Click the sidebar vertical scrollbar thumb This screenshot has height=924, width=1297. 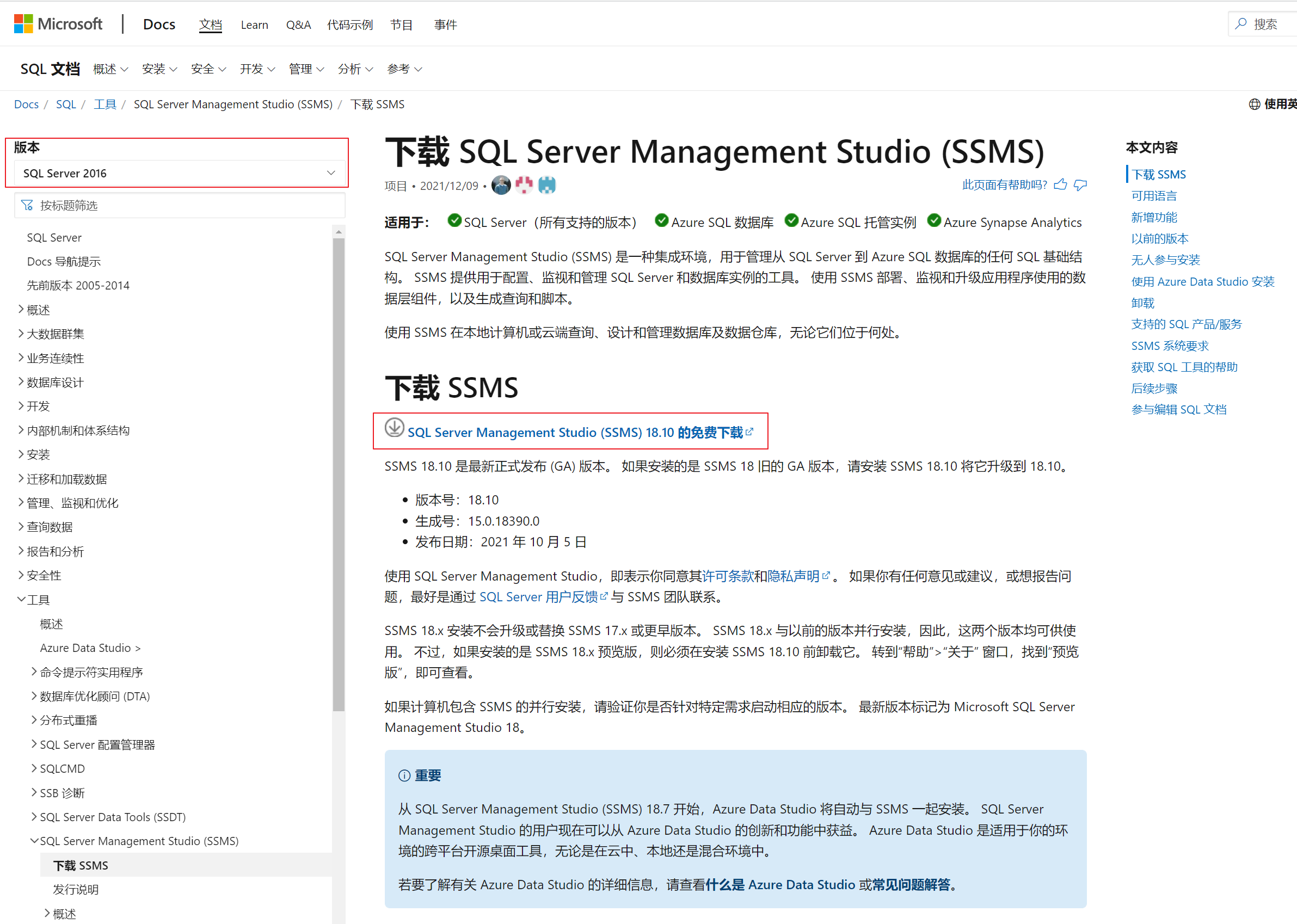tap(339, 475)
